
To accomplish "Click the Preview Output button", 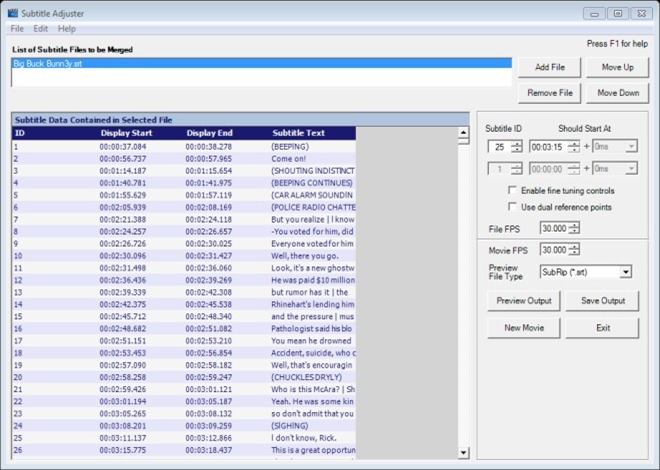I will 524,301.
